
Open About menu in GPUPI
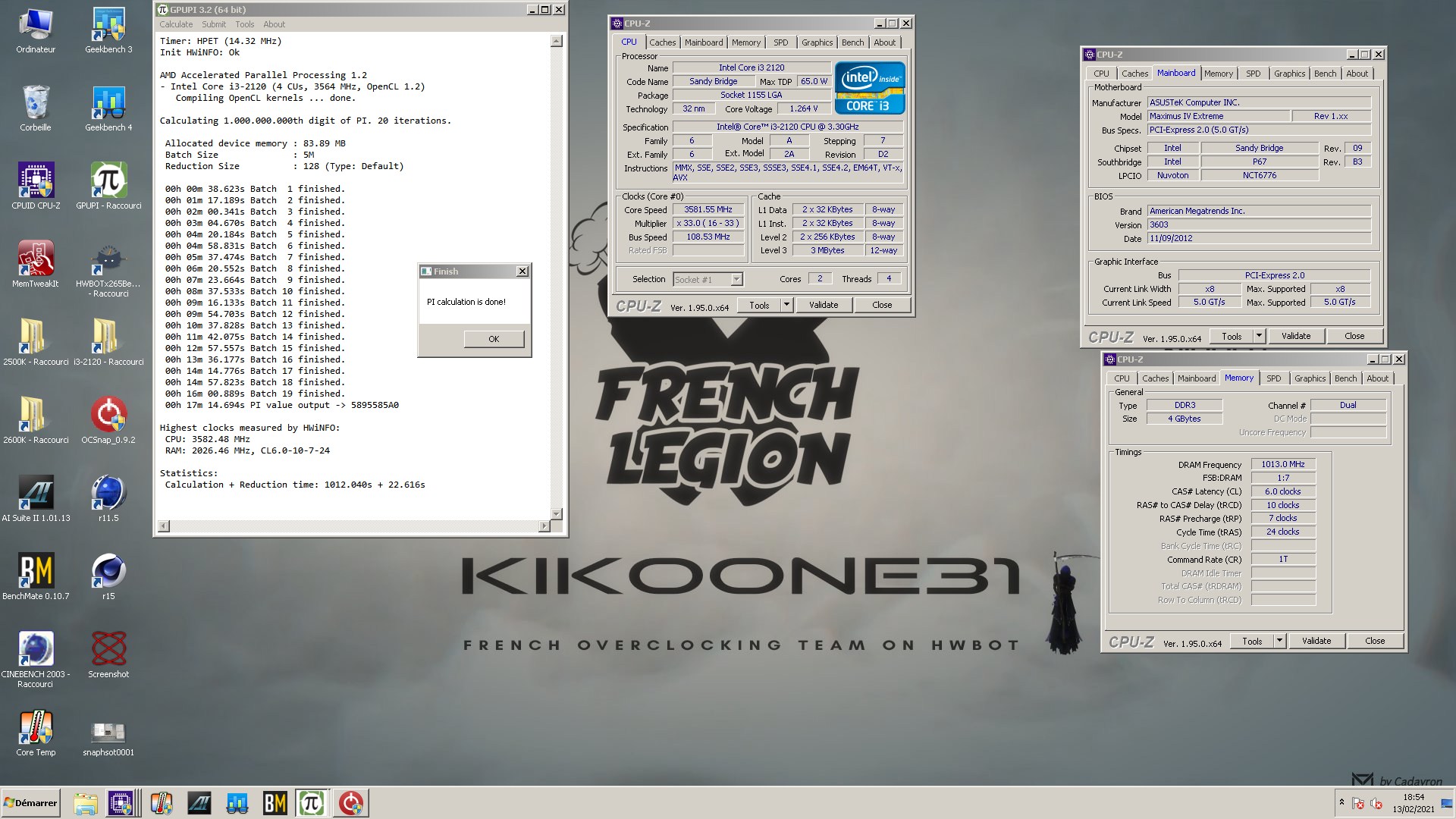[x=274, y=24]
